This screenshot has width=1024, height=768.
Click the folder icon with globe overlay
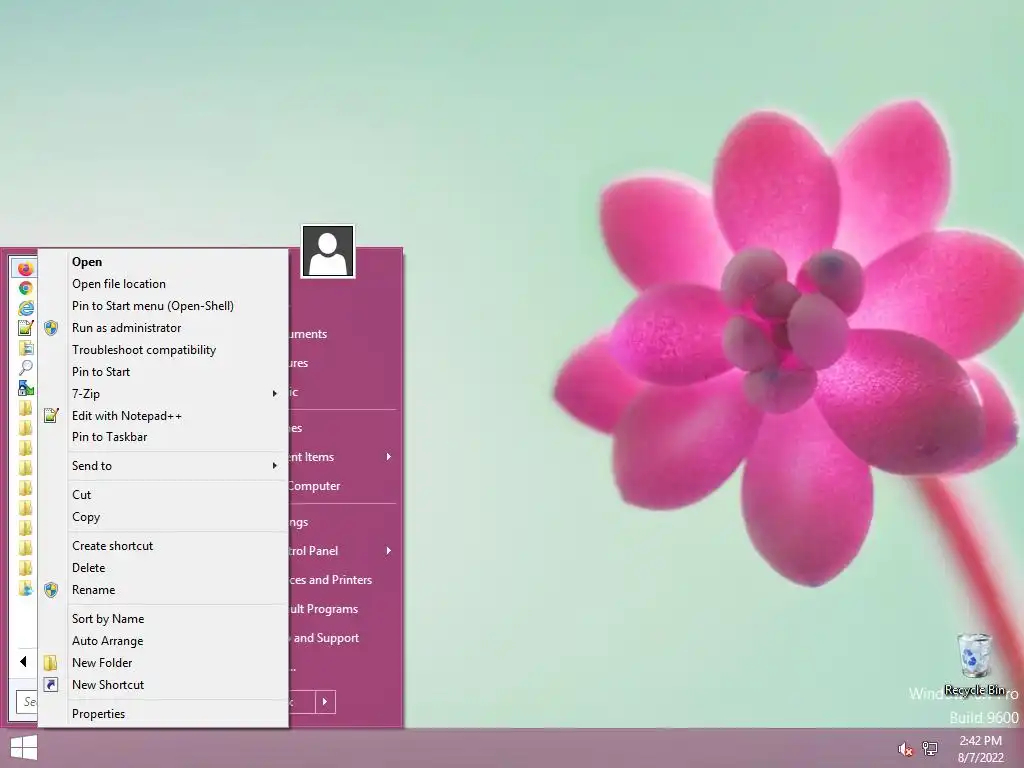click(25, 588)
